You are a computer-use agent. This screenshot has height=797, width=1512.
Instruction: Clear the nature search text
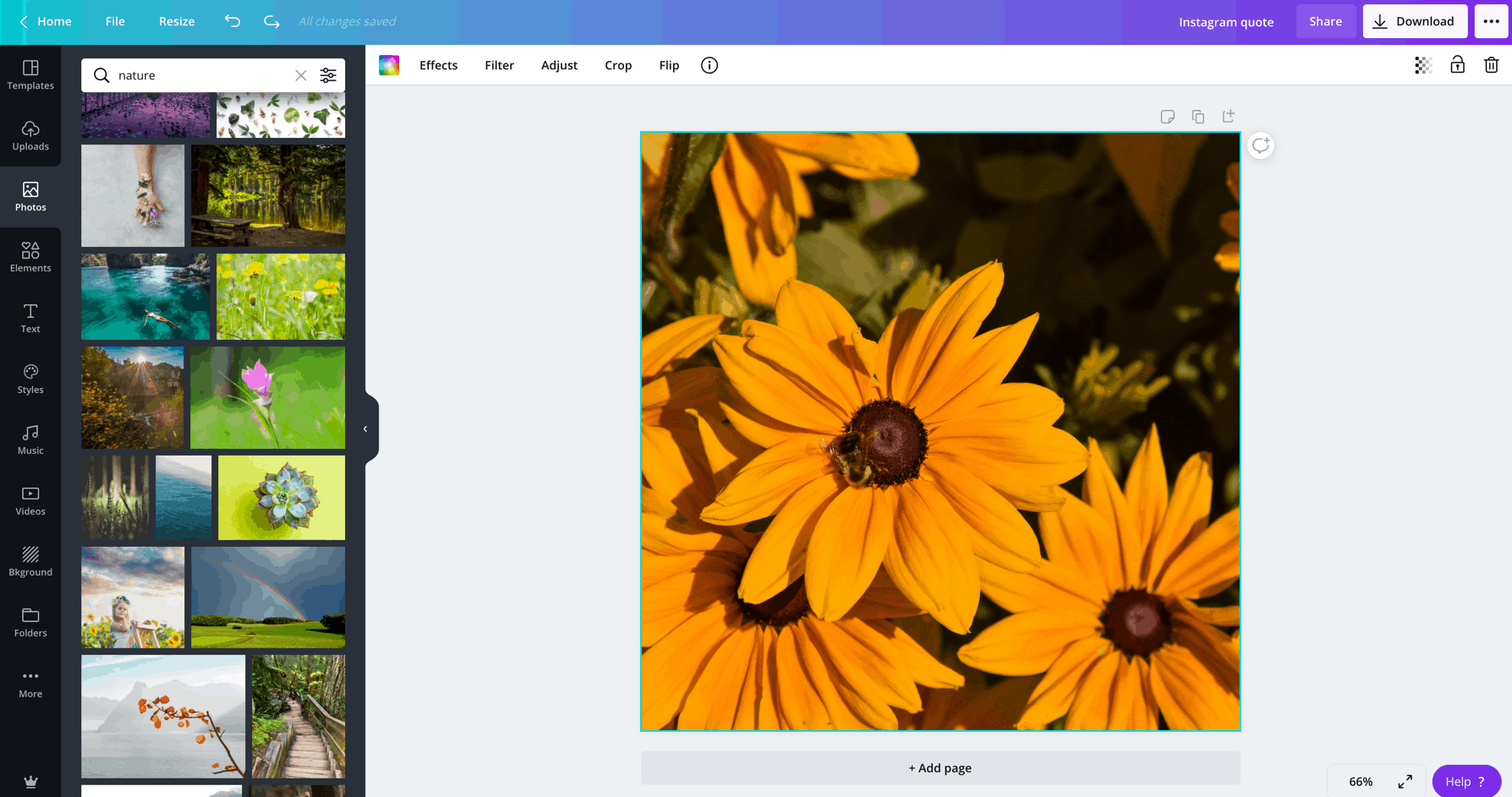pos(300,75)
